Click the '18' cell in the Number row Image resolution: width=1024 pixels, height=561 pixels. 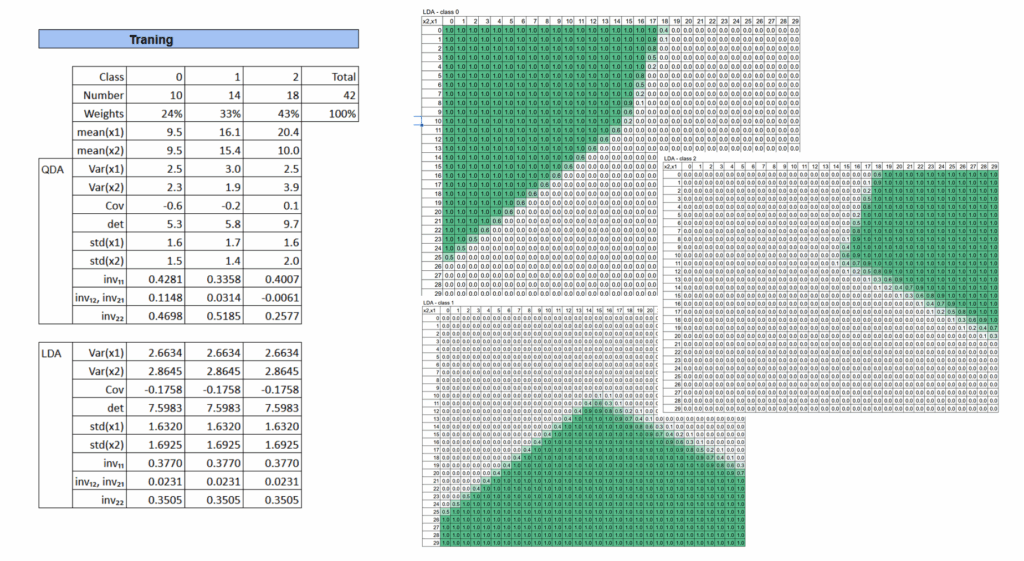(272, 95)
